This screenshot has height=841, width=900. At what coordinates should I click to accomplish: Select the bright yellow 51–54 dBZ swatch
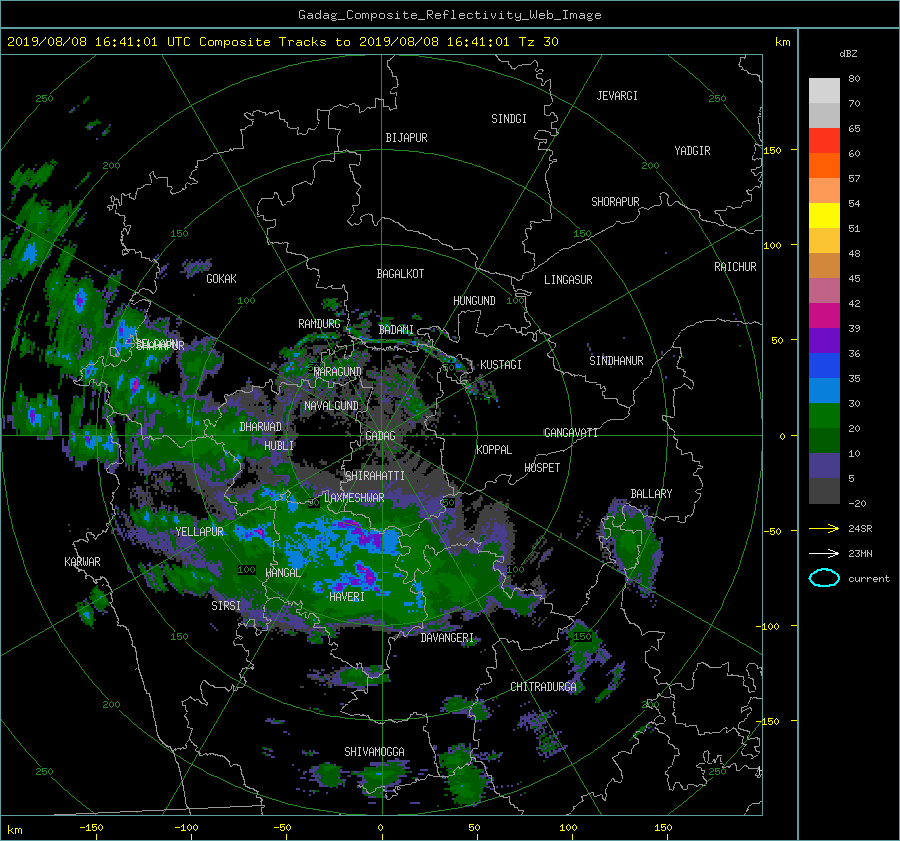[824, 216]
